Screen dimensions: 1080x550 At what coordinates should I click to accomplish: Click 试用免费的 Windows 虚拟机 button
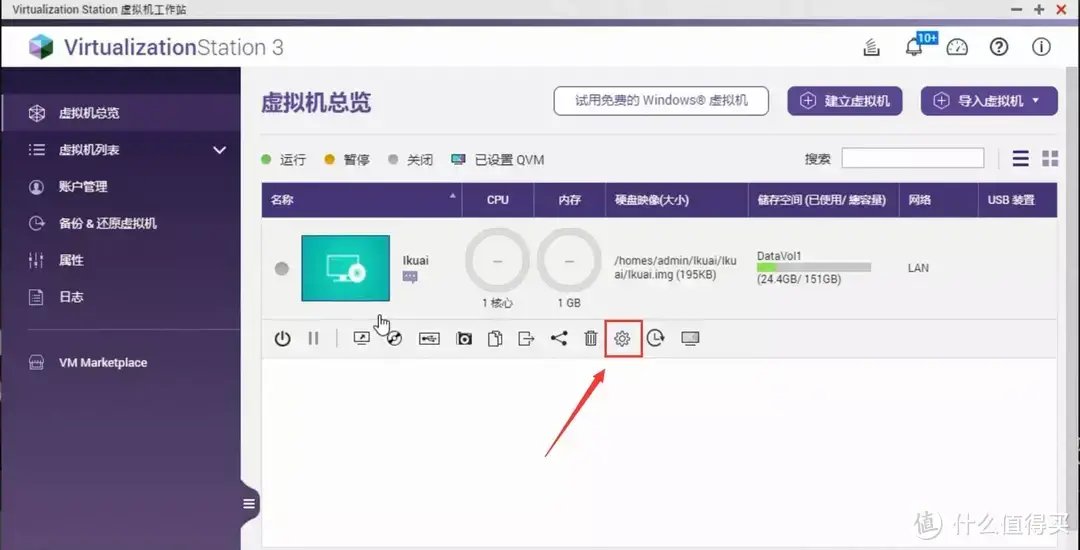tap(661, 101)
